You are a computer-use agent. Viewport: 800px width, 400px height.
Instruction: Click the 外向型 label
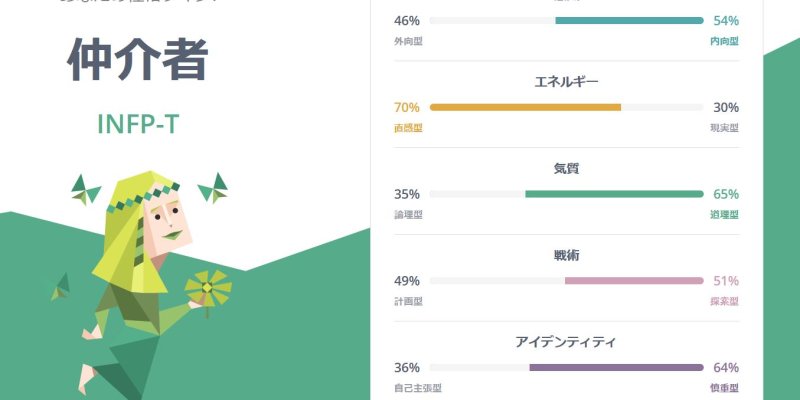[408, 41]
